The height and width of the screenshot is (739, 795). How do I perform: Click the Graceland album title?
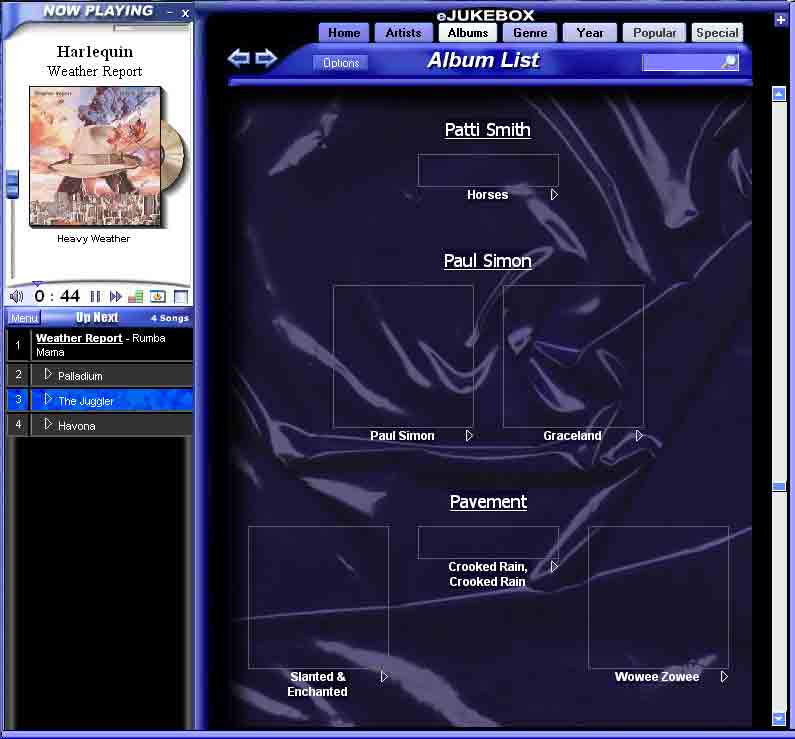[572, 435]
